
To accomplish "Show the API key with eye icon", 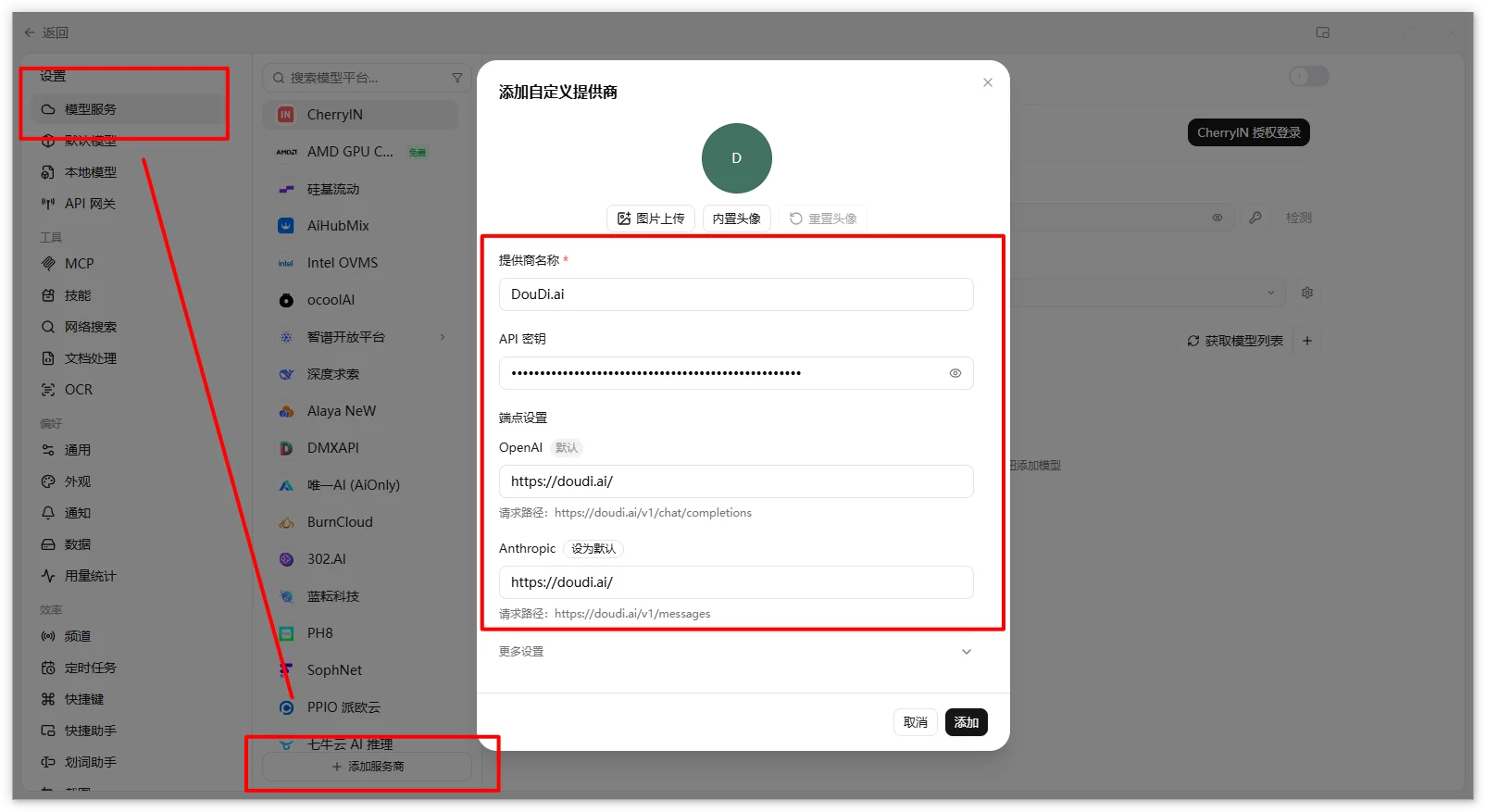I will tap(955, 373).
